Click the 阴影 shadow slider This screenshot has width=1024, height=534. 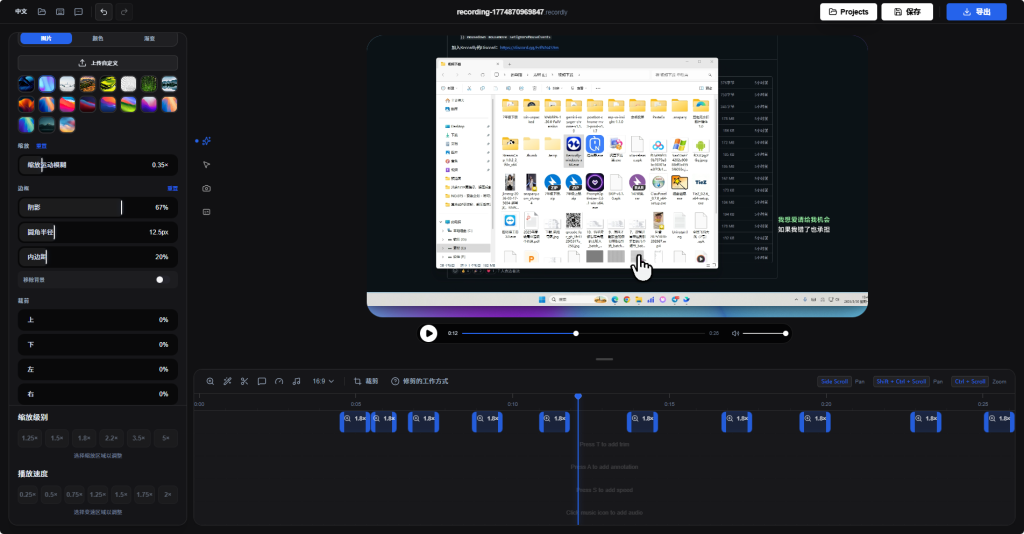[x=98, y=207]
